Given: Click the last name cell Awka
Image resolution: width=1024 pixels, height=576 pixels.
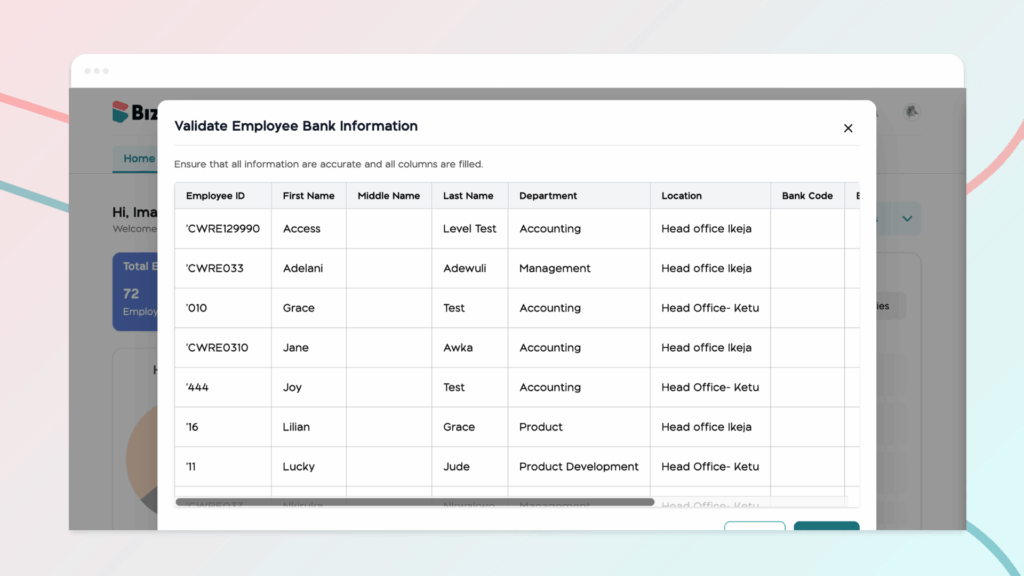Looking at the screenshot, I should [458, 348].
